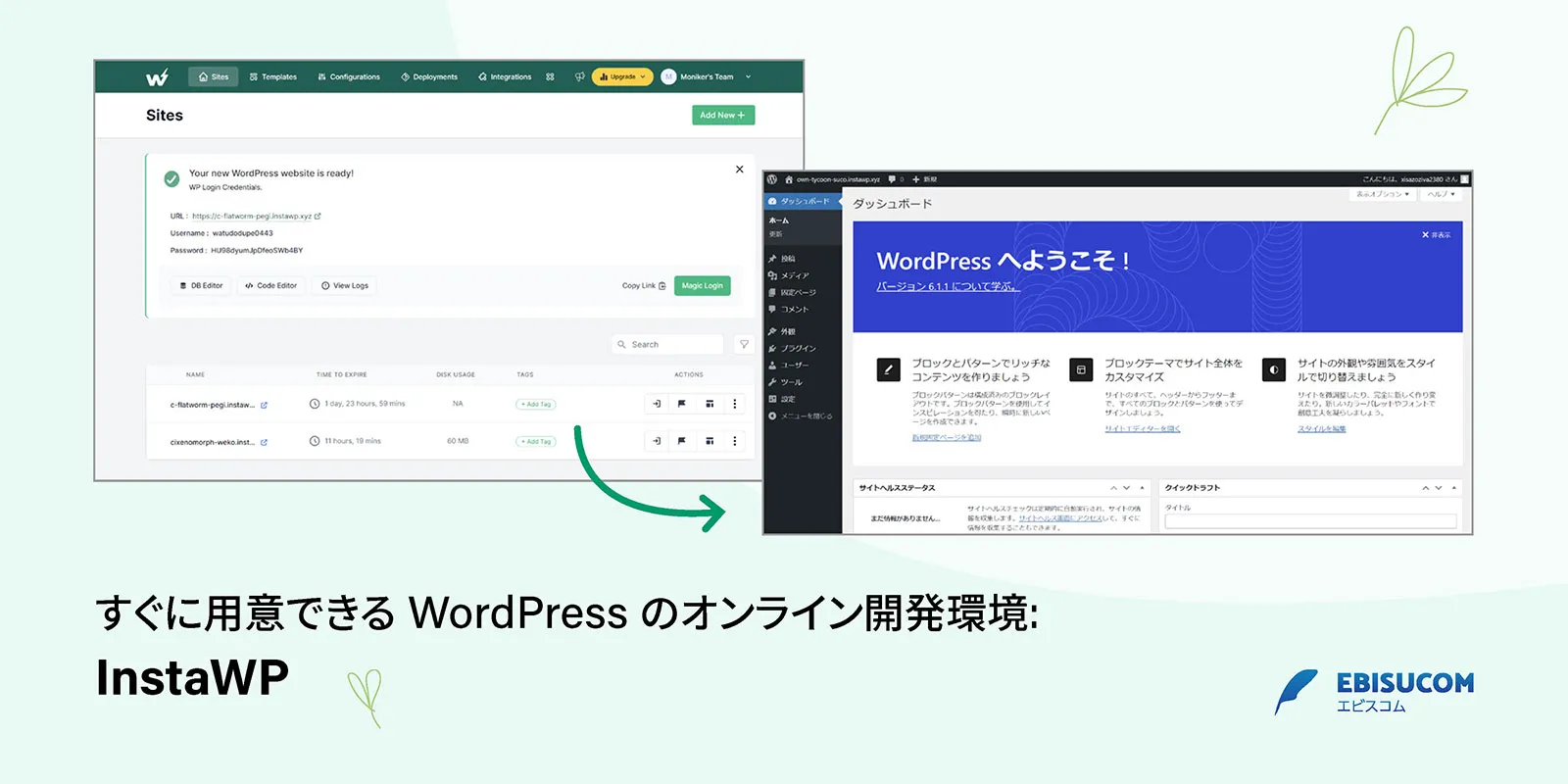Image resolution: width=1568 pixels, height=784 pixels.
Task: Click the copy icon beside Copy Link
Action: (x=662, y=286)
